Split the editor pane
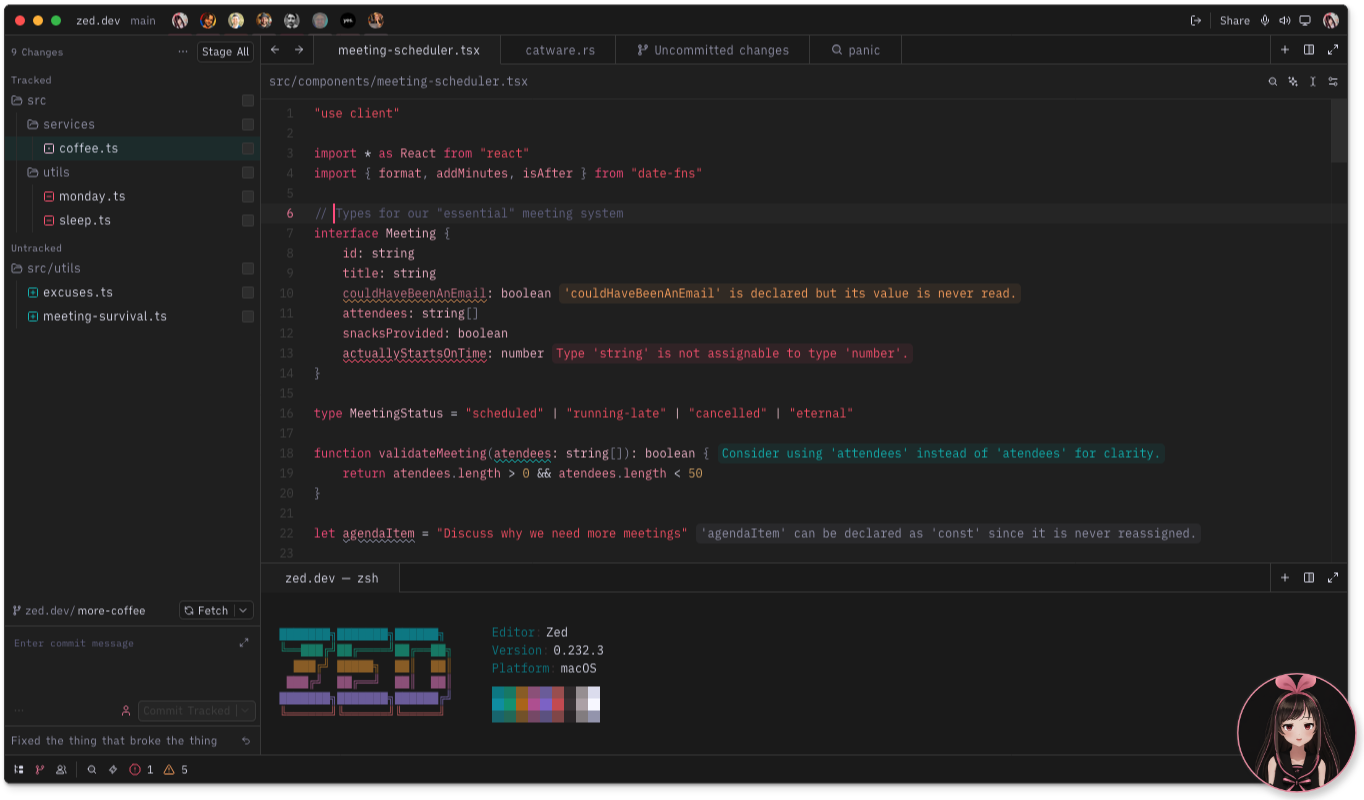Image resolution: width=1364 pixels, height=800 pixels. 1309,49
